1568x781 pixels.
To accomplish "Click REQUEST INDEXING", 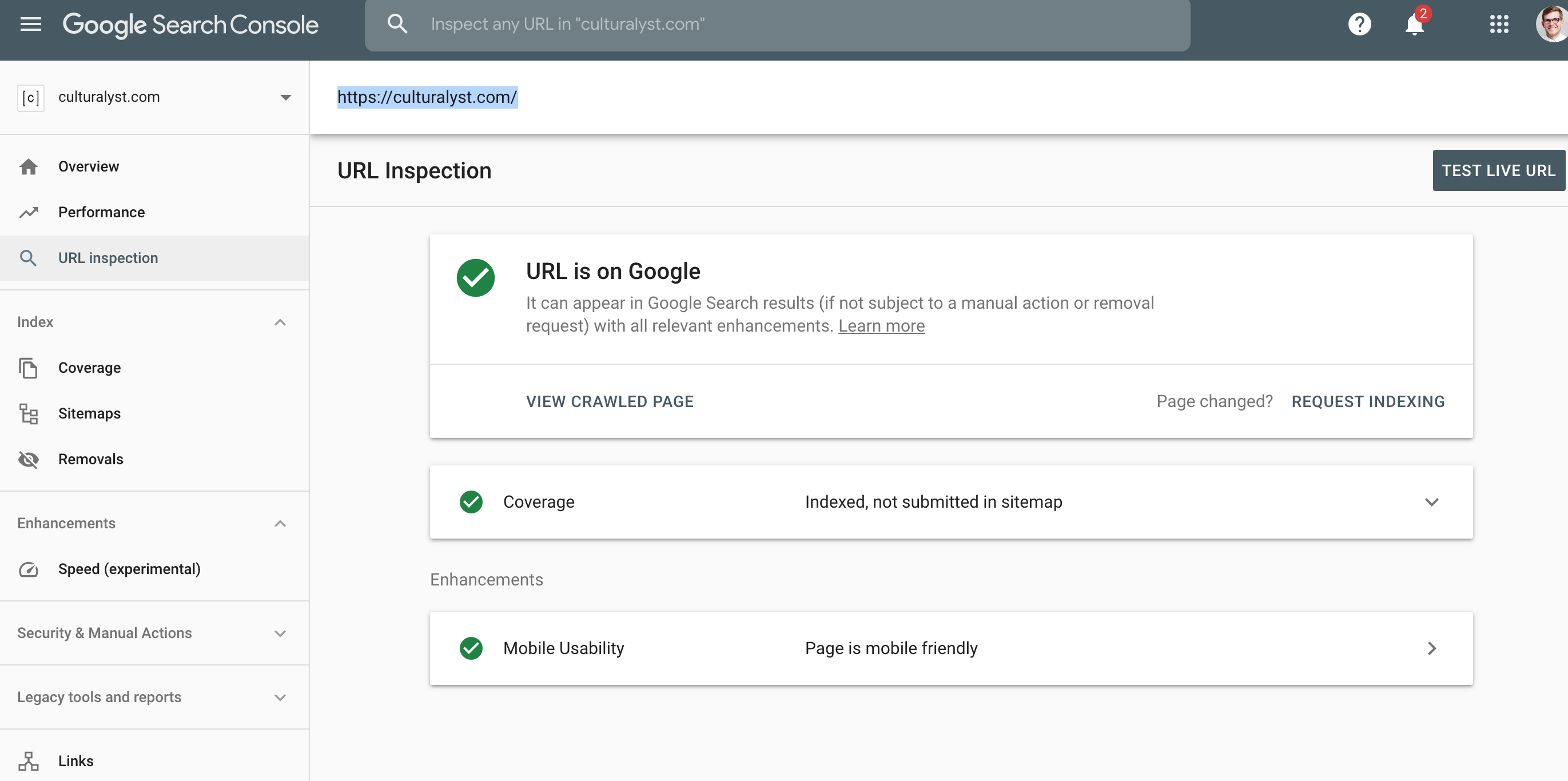I will pos(1368,401).
